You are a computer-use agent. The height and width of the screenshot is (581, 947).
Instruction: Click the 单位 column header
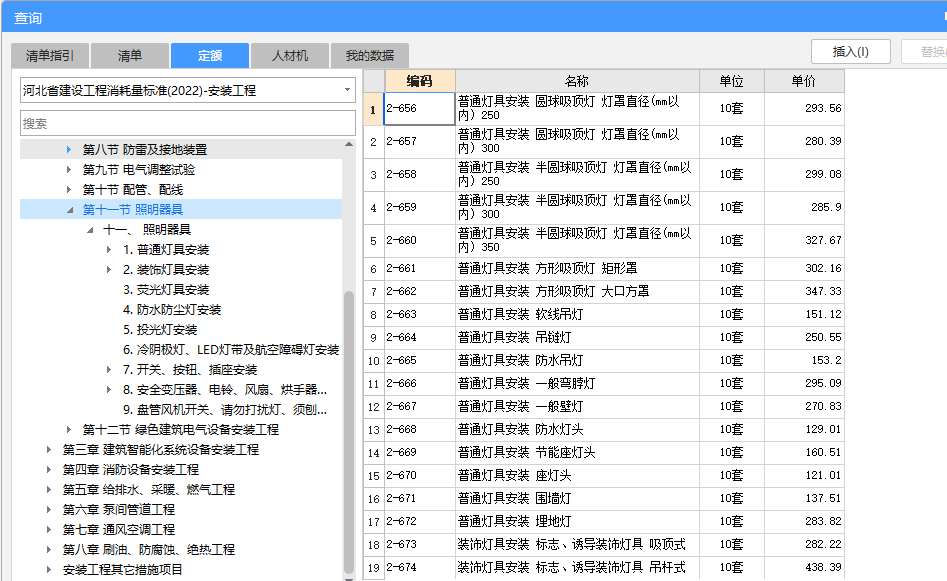tap(731, 81)
